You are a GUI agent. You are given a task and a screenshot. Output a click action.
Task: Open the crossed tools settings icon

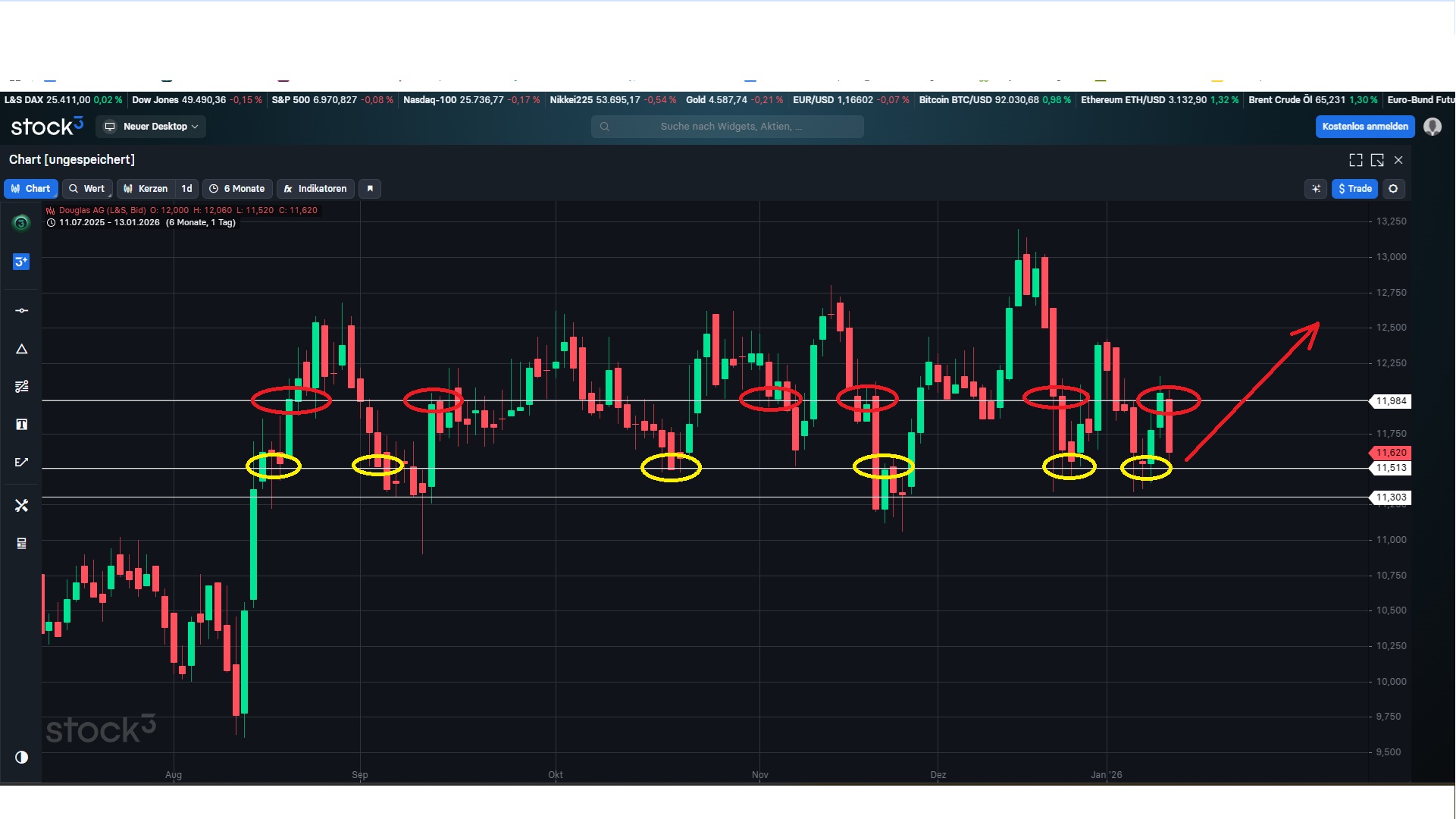pos(21,506)
